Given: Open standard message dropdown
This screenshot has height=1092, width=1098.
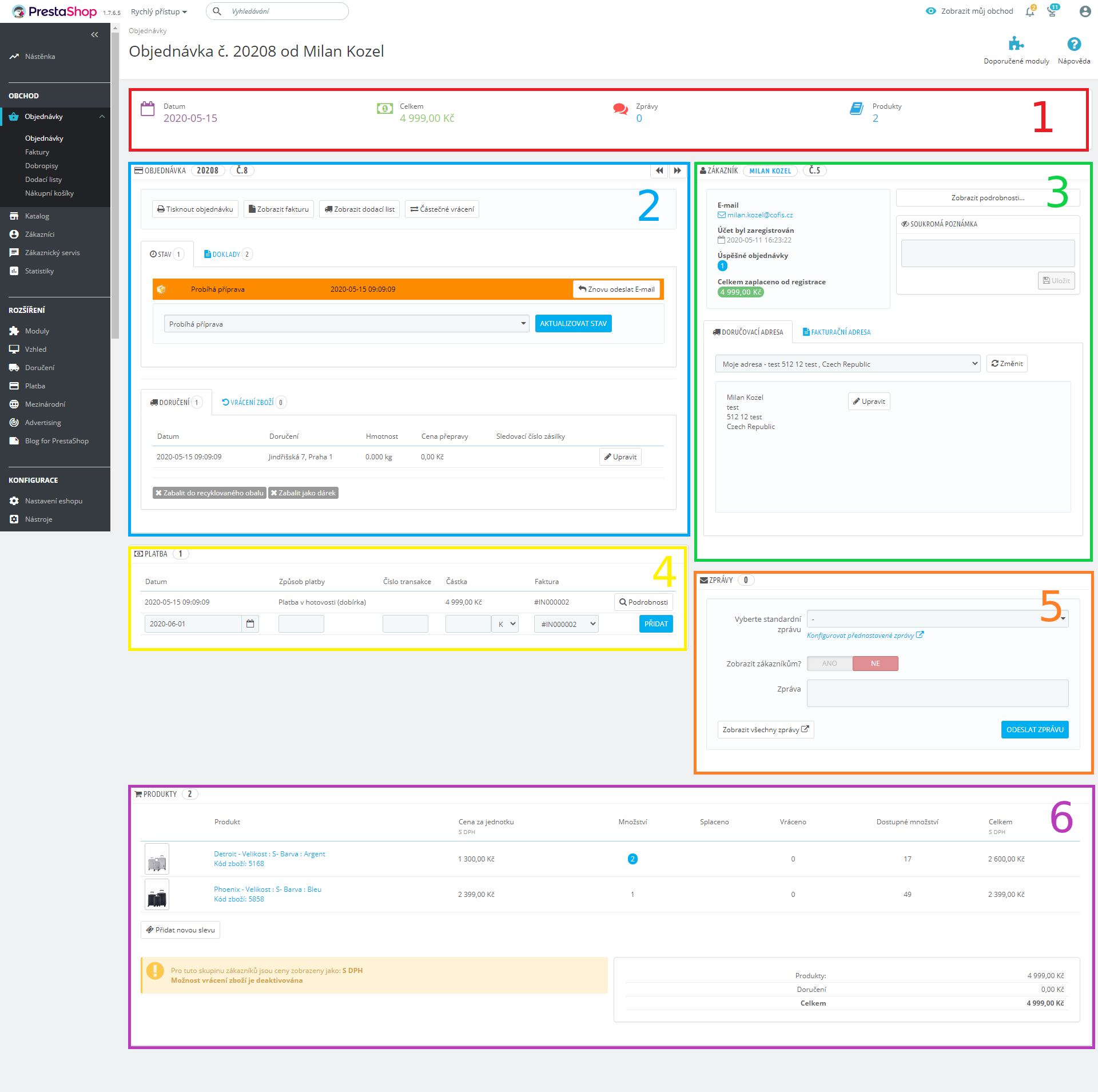Looking at the screenshot, I should point(937,619).
